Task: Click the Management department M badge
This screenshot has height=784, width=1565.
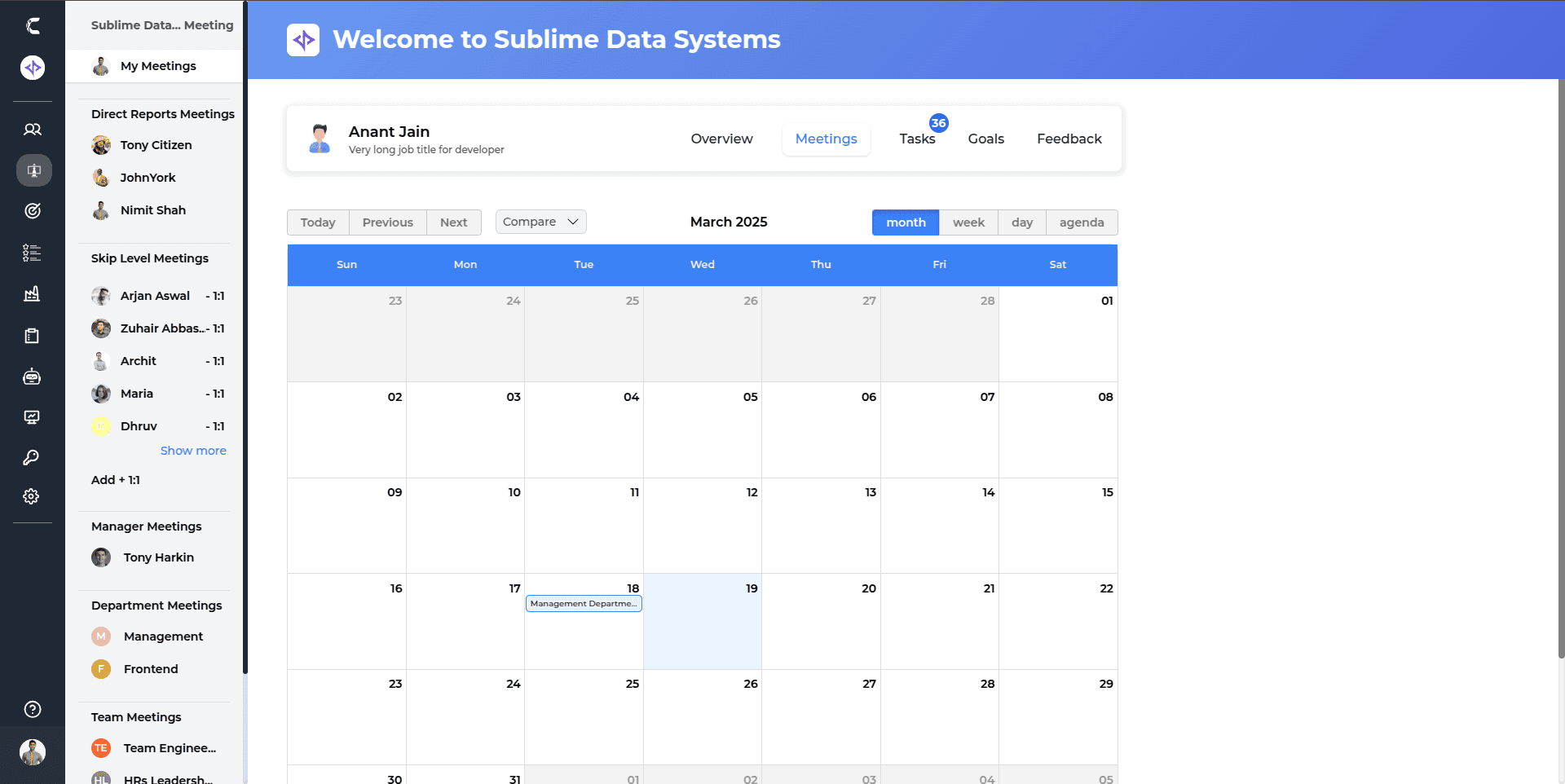Action: click(x=101, y=636)
